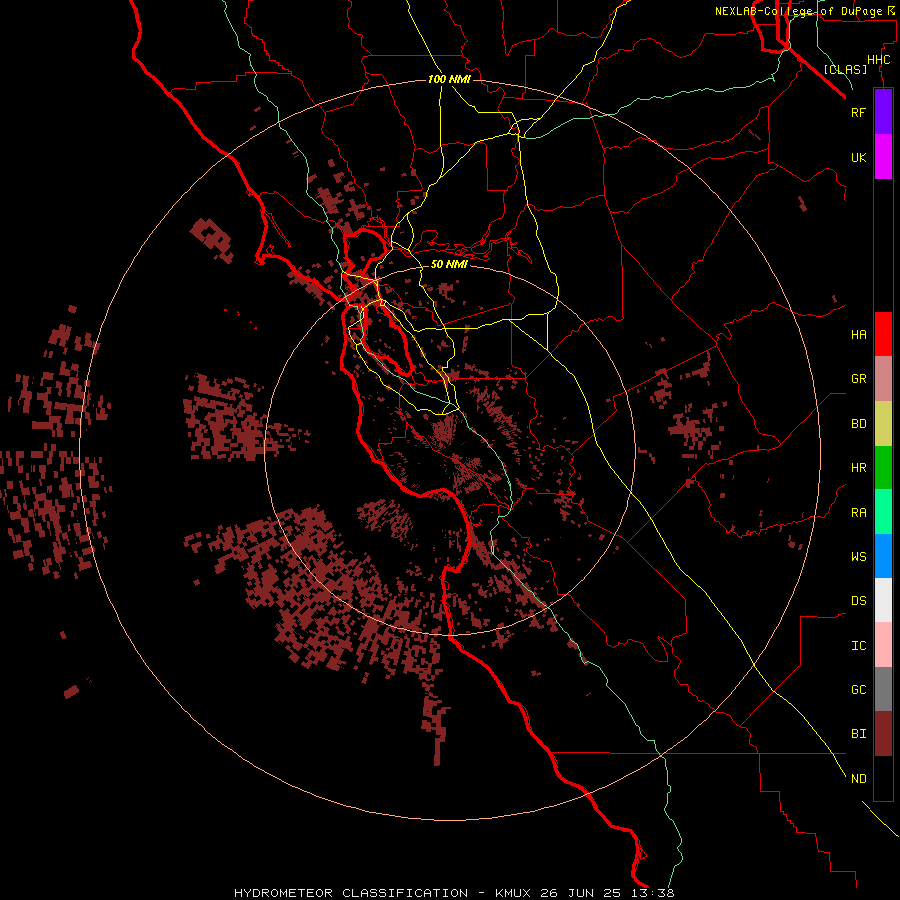Click the GR pink-brown legend color block

[x=883, y=379]
